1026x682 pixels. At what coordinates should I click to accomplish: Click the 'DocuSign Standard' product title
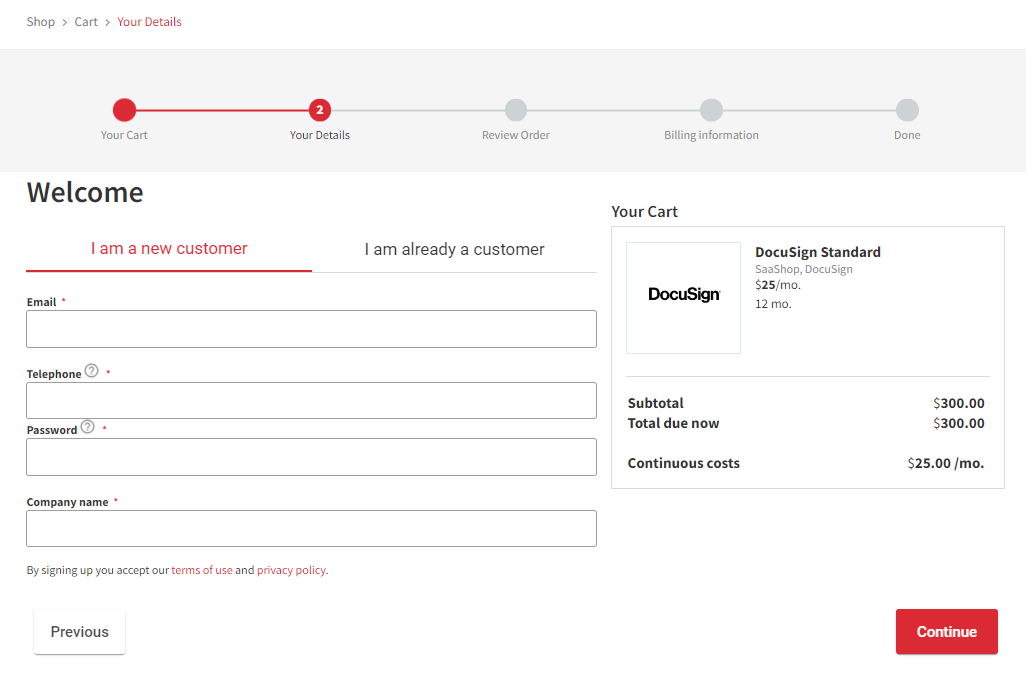pyautogui.click(x=817, y=252)
